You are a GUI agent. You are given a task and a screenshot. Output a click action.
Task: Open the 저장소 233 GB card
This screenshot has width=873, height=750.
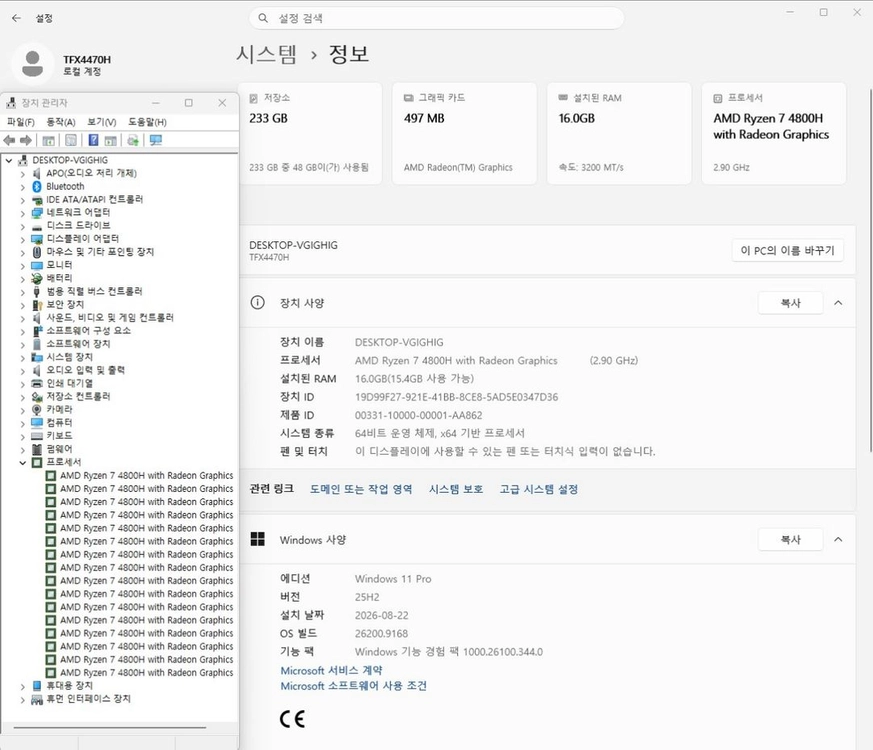point(310,134)
